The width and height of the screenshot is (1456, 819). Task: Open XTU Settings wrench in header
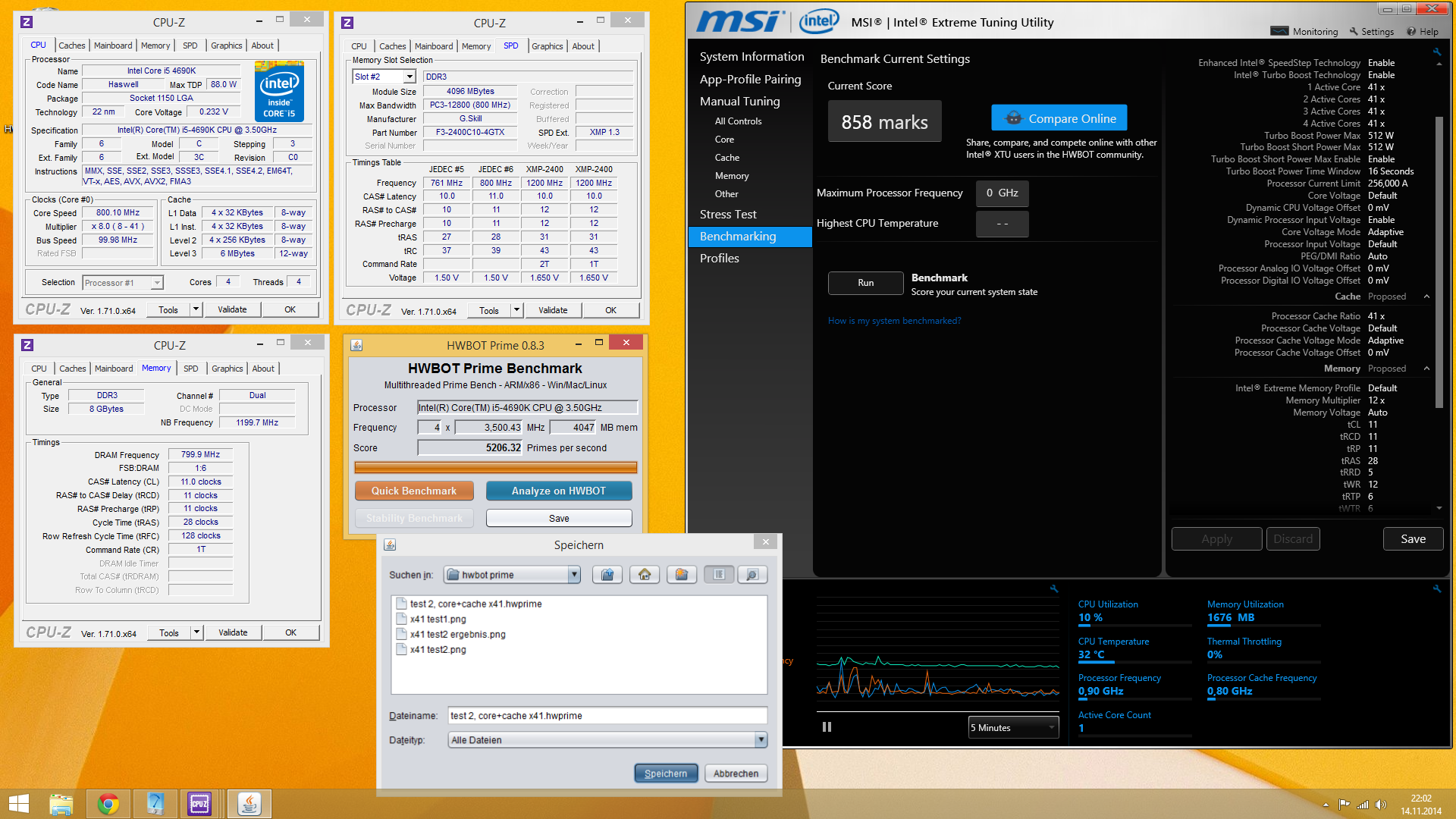(x=1372, y=31)
